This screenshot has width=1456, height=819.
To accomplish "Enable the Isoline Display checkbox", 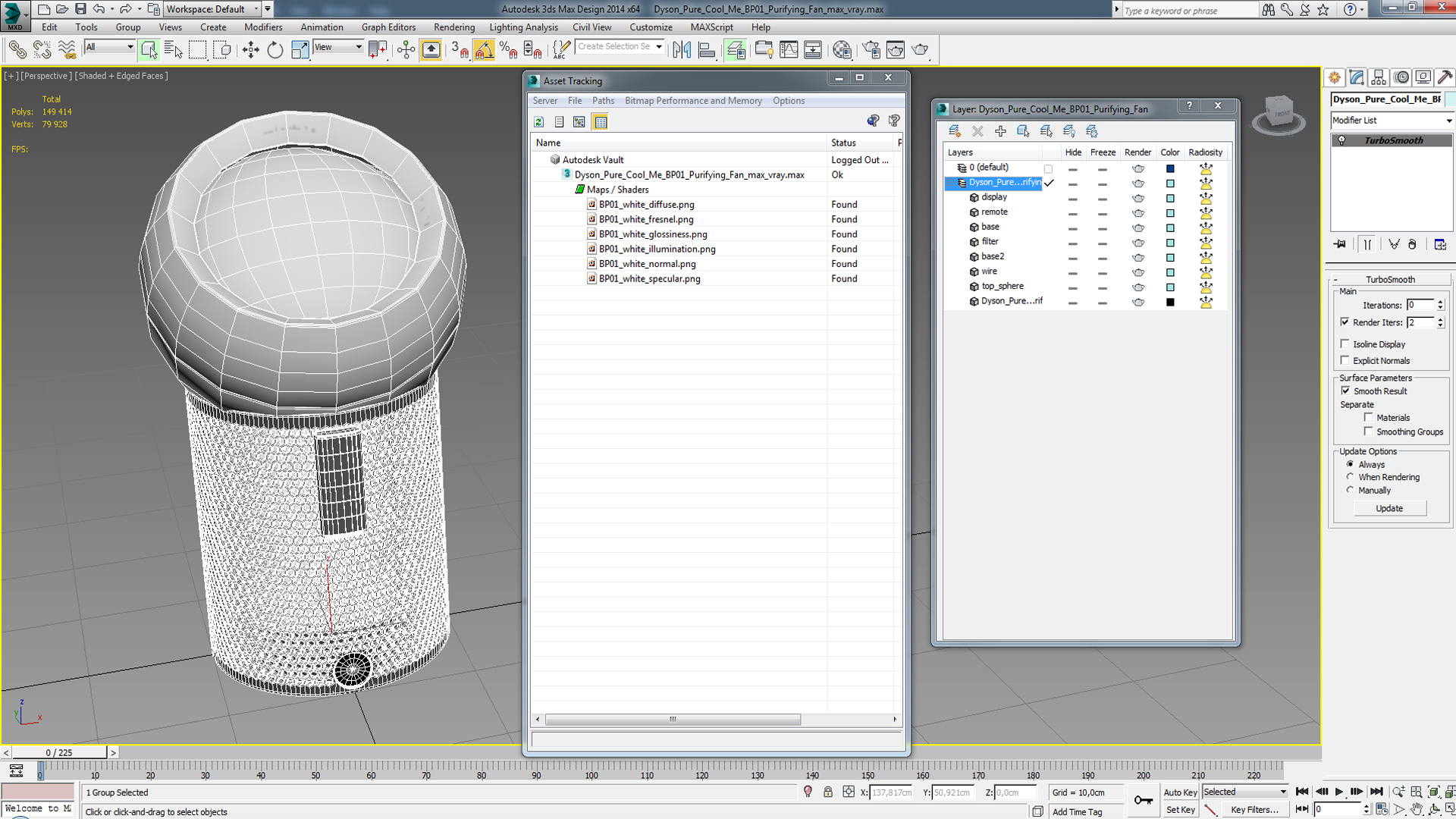I will coord(1345,344).
